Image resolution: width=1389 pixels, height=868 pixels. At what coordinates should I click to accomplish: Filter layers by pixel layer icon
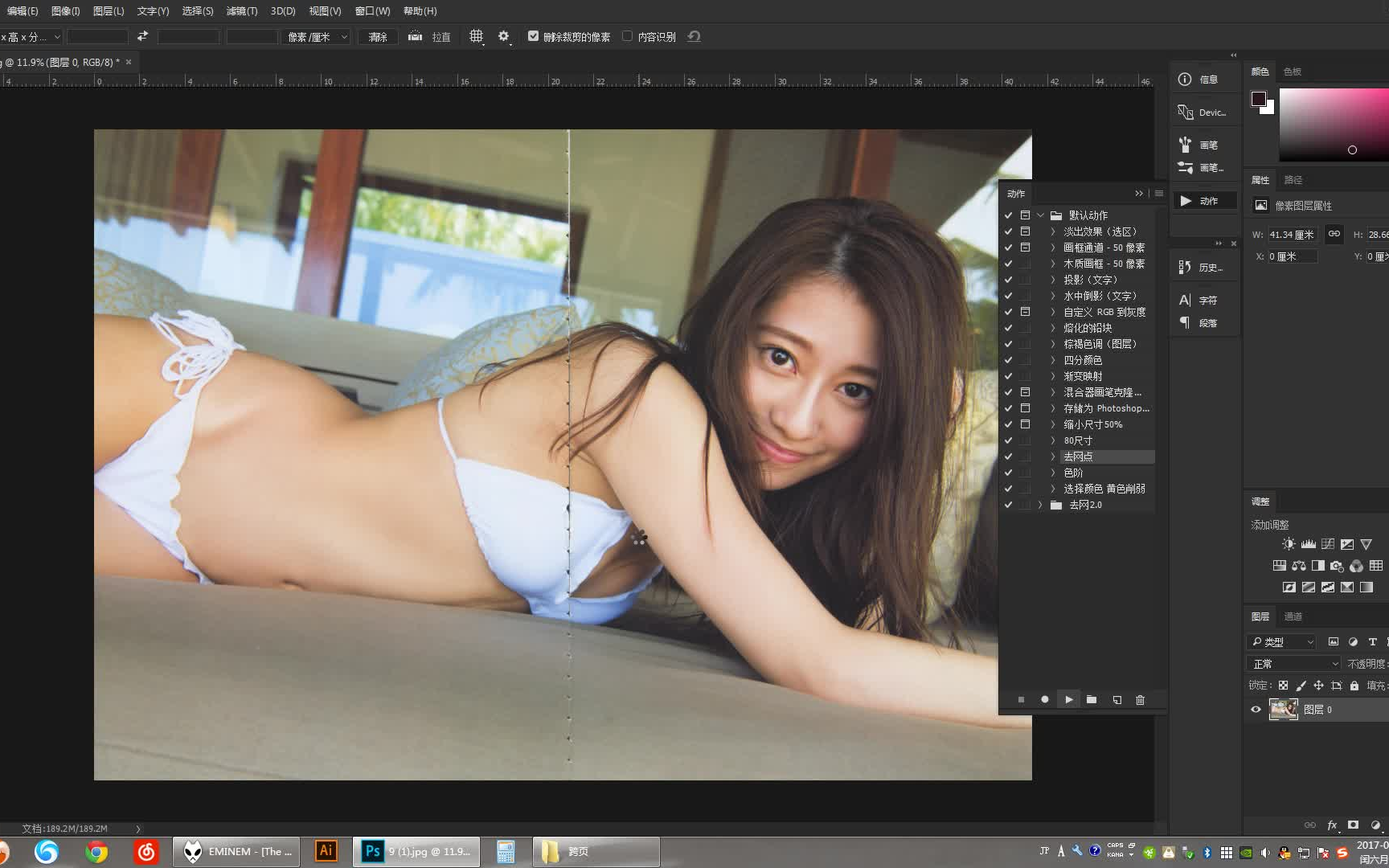click(1334, 642)
